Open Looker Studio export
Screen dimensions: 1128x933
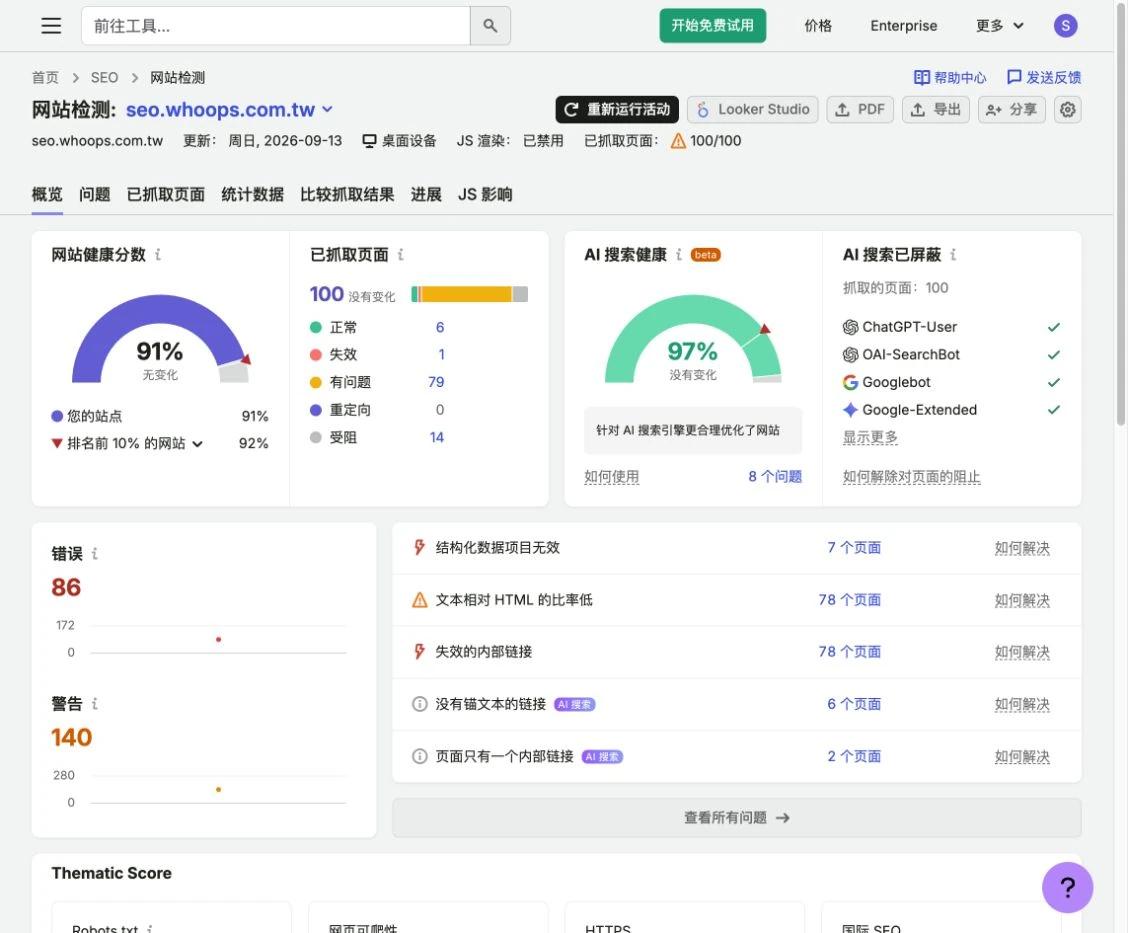[x=752, y=109]
